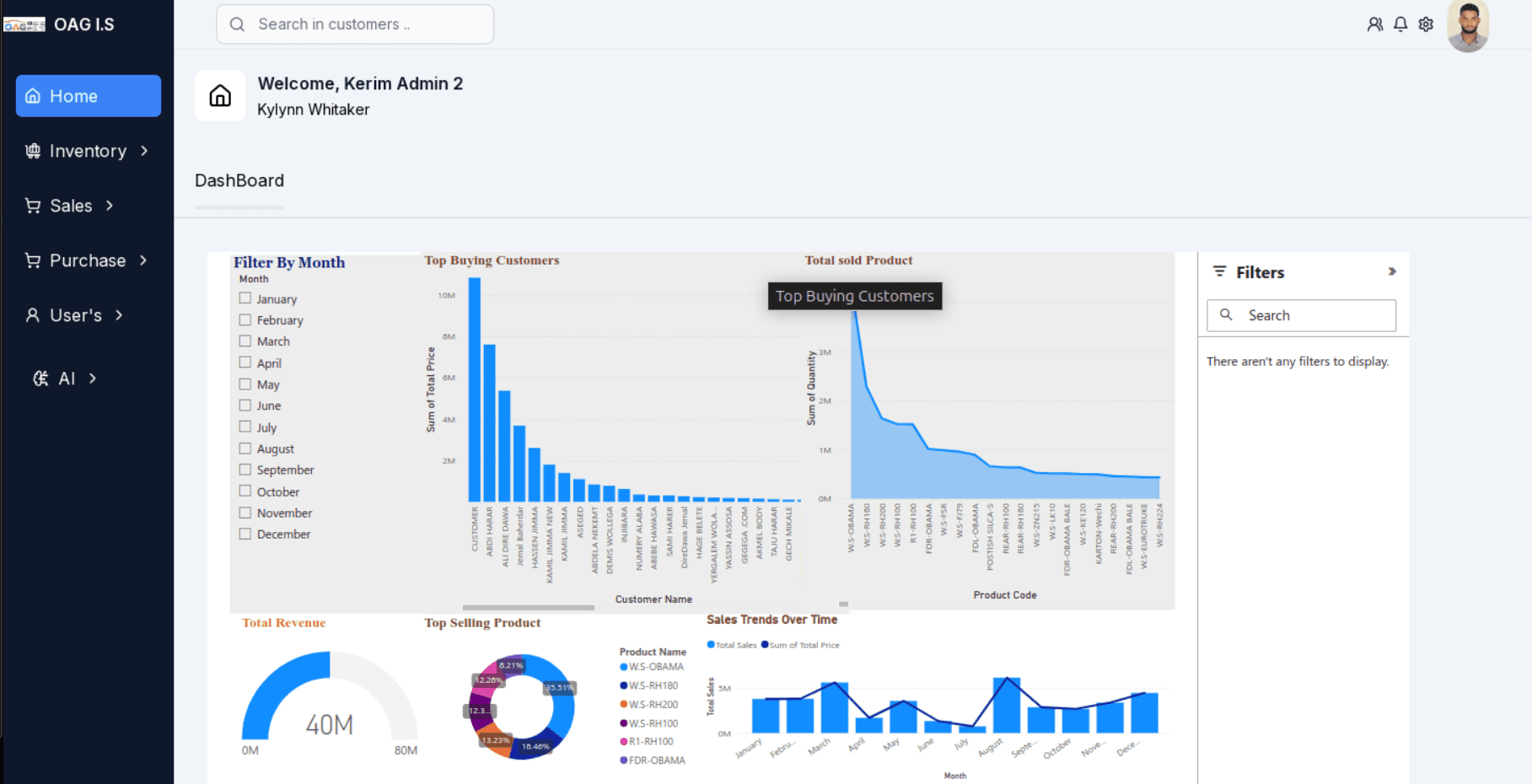Check the October month checkbox

coord(245,491)
